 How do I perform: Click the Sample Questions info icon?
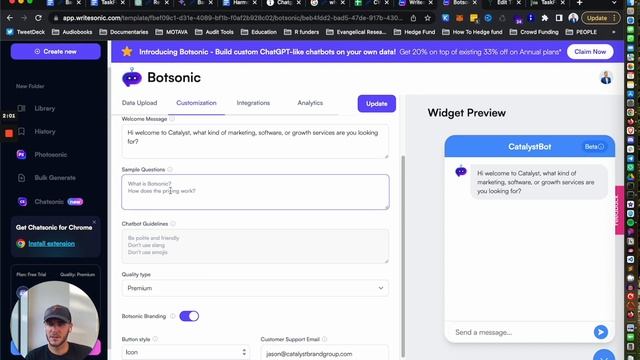(x=170, y=169)
